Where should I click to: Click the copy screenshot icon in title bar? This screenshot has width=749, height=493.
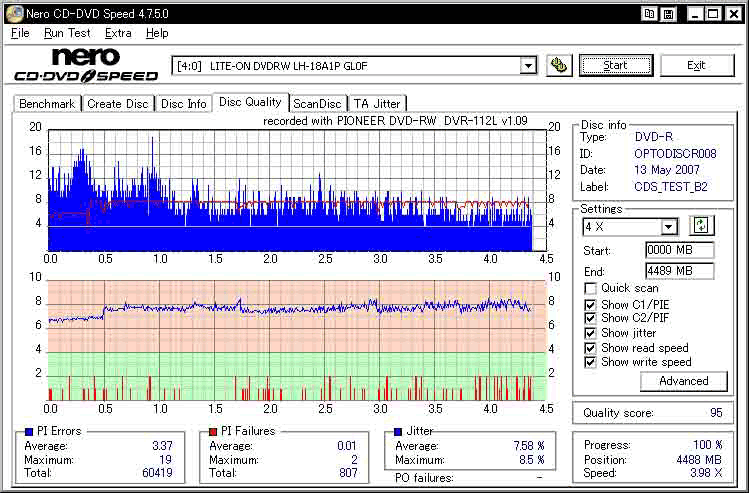click(x=650, y=13)
